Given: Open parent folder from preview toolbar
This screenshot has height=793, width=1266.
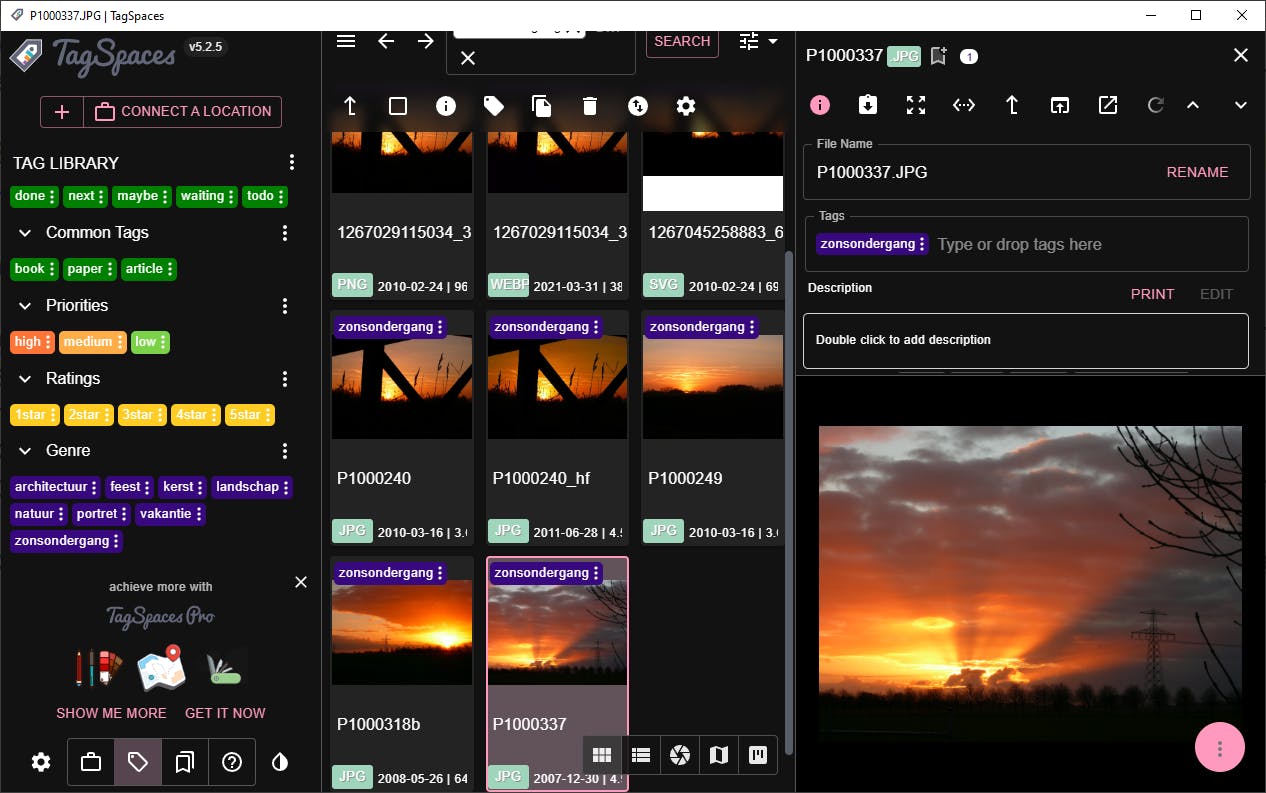Looking at the screenshot, I should tap(1012, 105).
